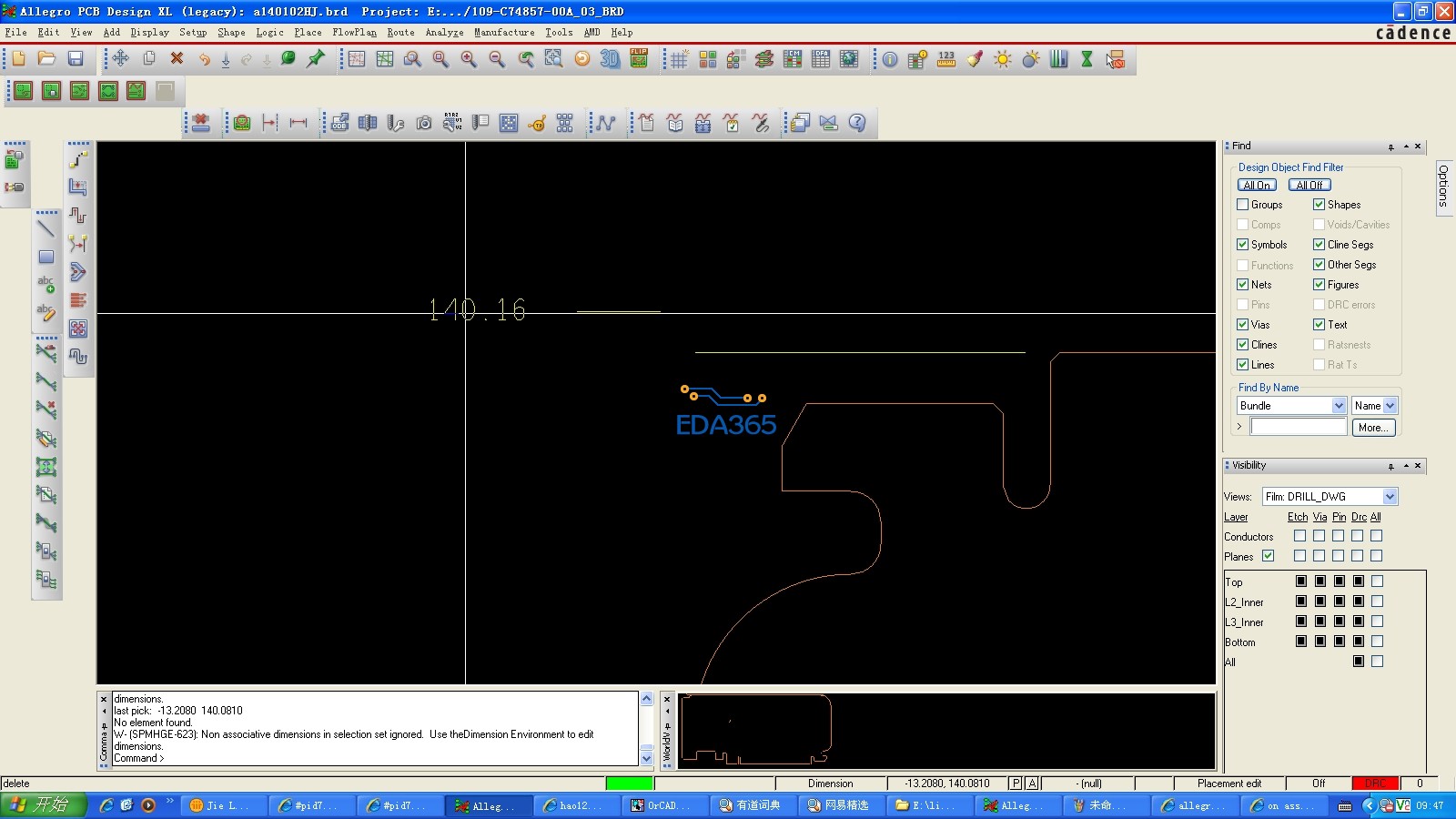Click the camera snapshot toolbar icon
This screenshot has height=819, width=1456.
coord(424,123)
